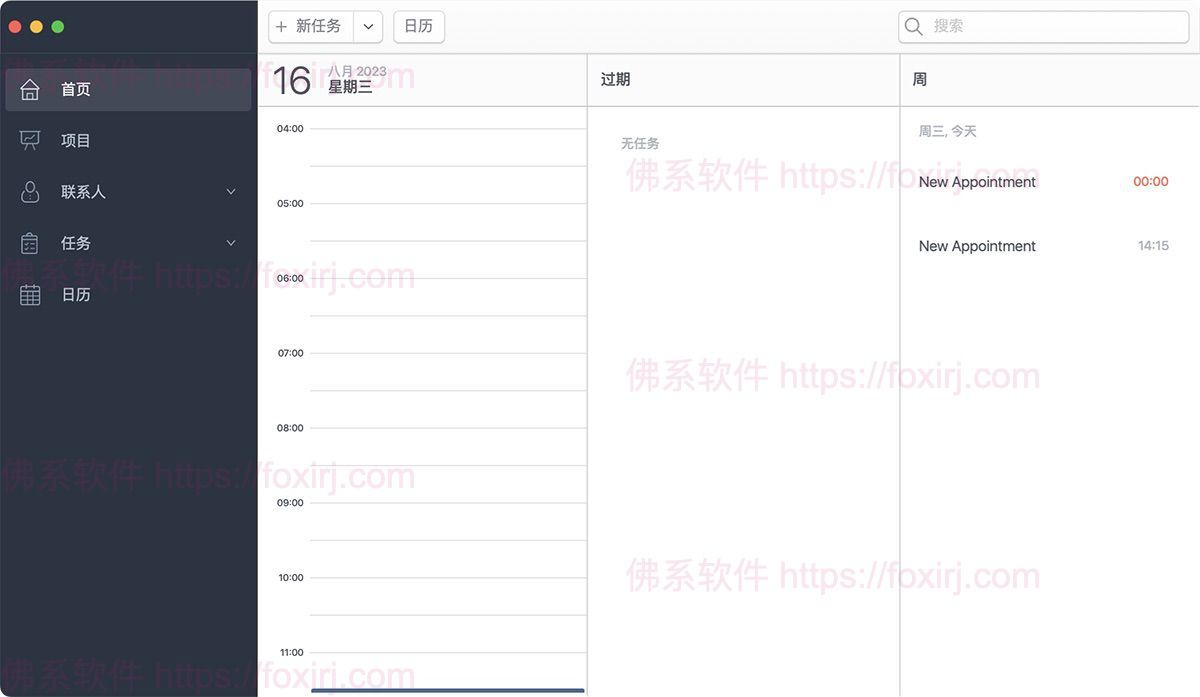Viewport: 1200px width, 697px height.
Task: Expand the 联系人 chevron in sidebar
Action: pyautogui.click(x=231, y=191)
